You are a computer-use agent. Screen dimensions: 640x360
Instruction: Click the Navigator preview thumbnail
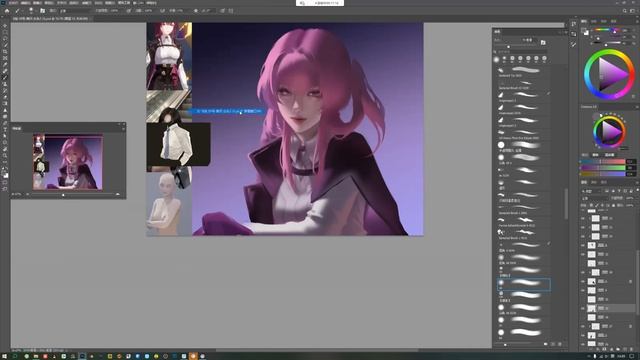[x=68, y=162]
